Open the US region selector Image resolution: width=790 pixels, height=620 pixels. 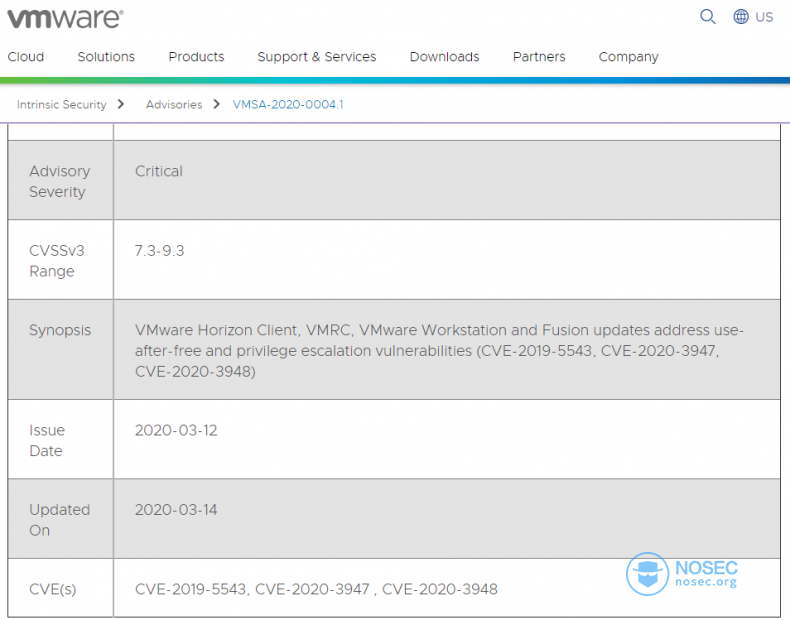(x=764, y=17)
